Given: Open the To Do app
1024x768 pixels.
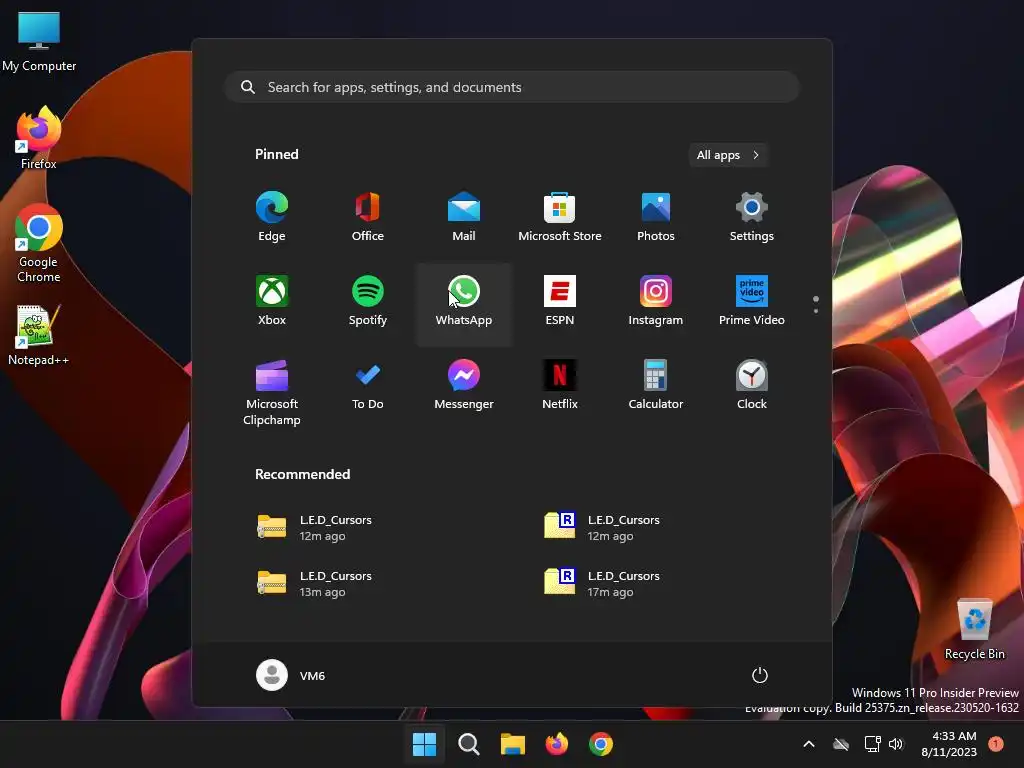Looking at the screenshot, I should pos(368,385).
